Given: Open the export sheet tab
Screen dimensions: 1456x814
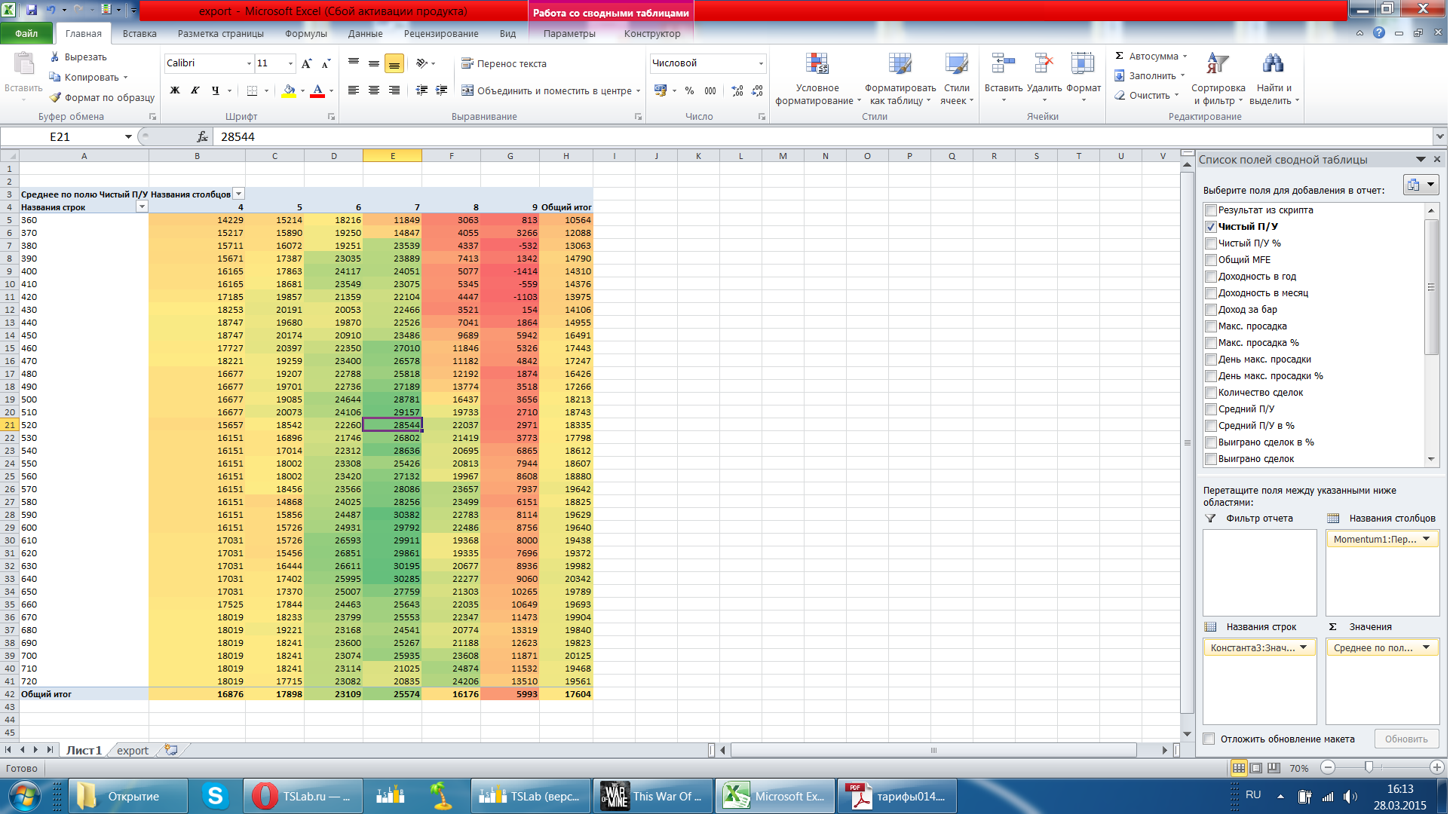Looking at the screenshot, I should coord(133,751).
